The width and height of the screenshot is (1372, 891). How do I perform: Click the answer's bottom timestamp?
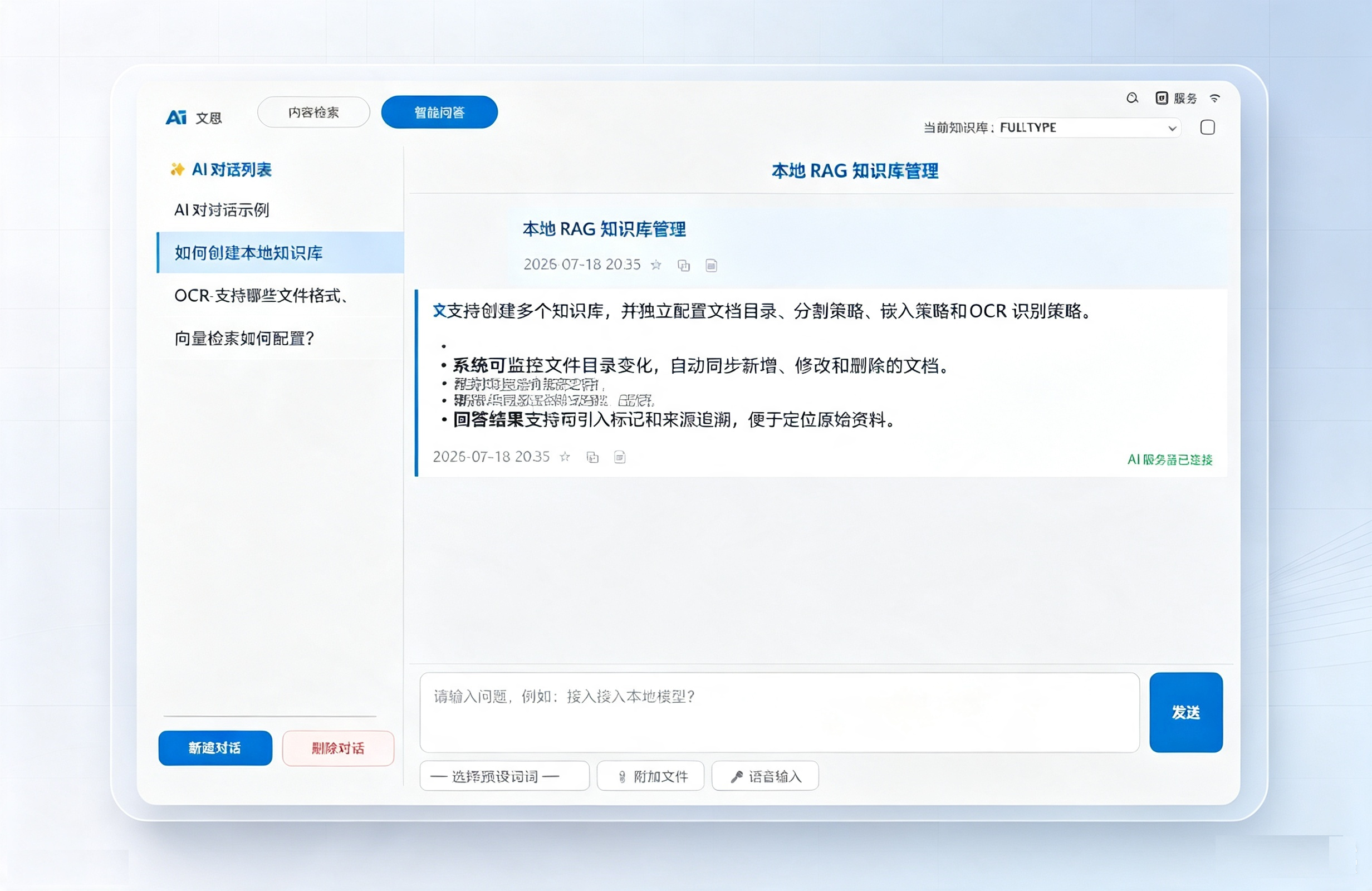(491, 457)
